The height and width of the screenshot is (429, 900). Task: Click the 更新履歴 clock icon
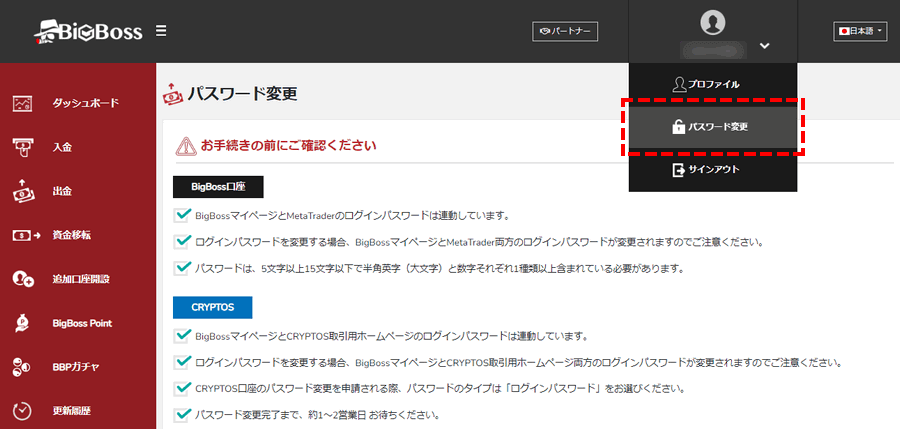pos(22,411)
